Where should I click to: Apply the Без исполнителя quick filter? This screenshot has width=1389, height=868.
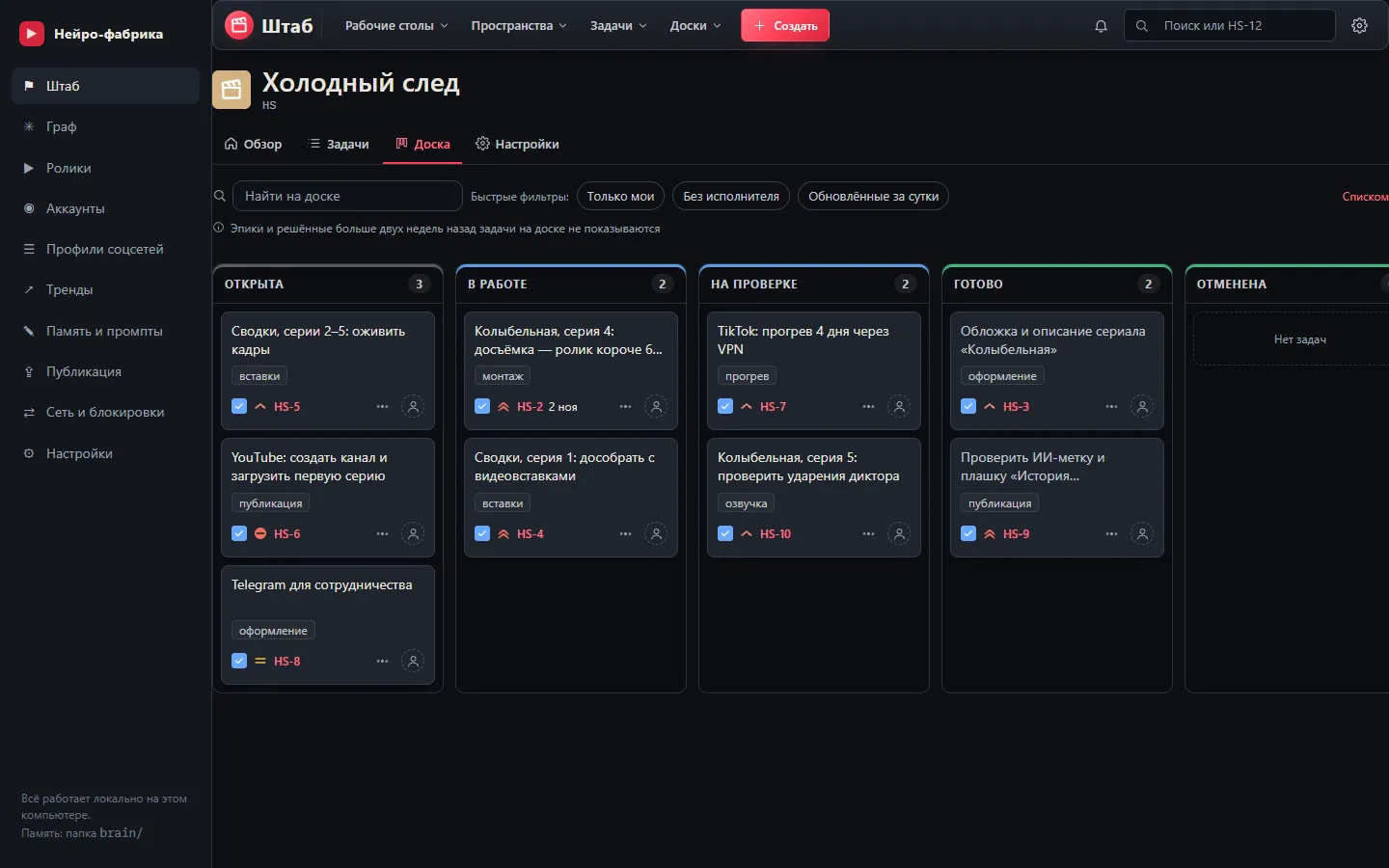(x=731, y=197)
